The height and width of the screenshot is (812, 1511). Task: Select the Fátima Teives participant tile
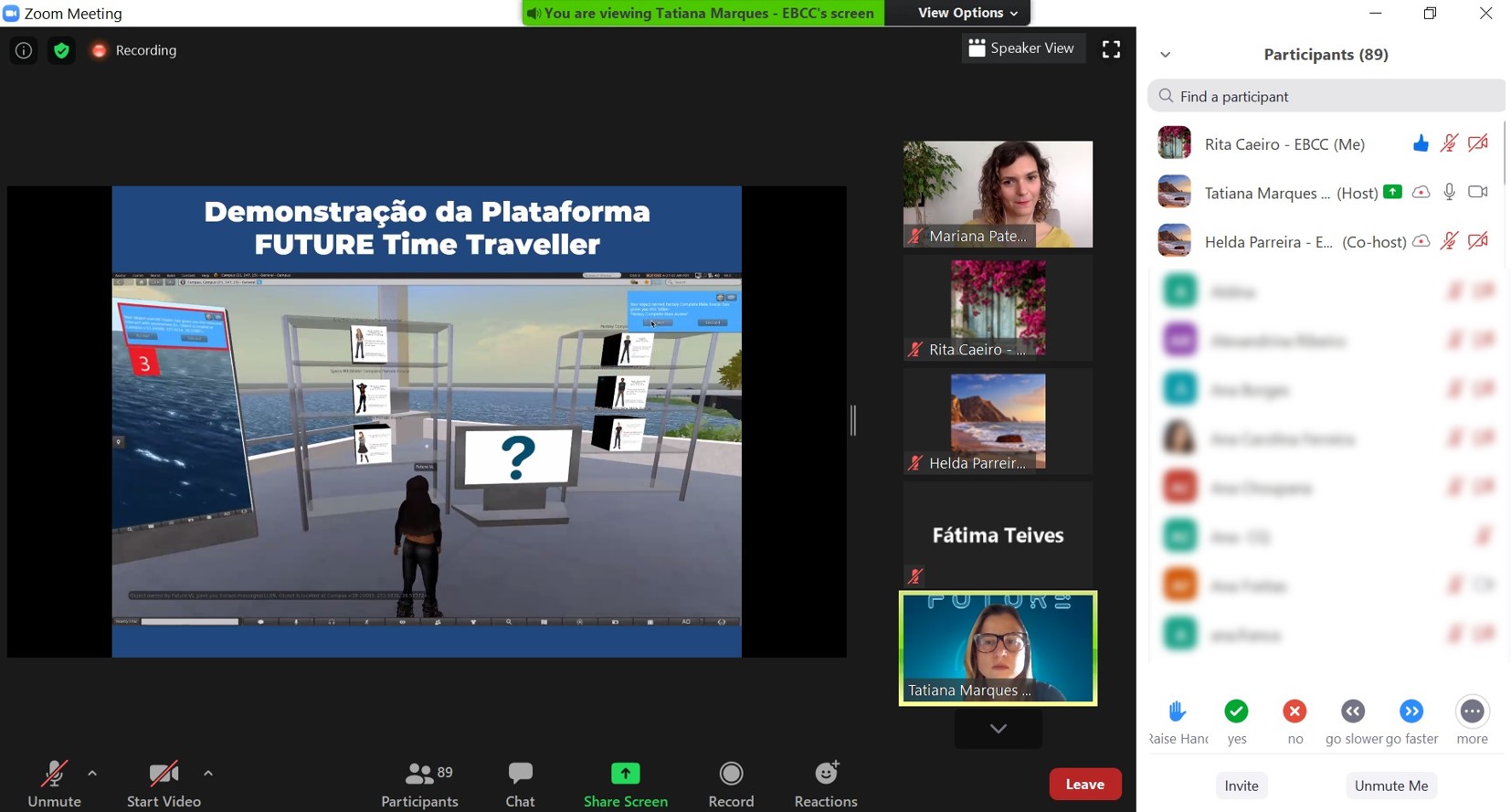pos(998,534)
